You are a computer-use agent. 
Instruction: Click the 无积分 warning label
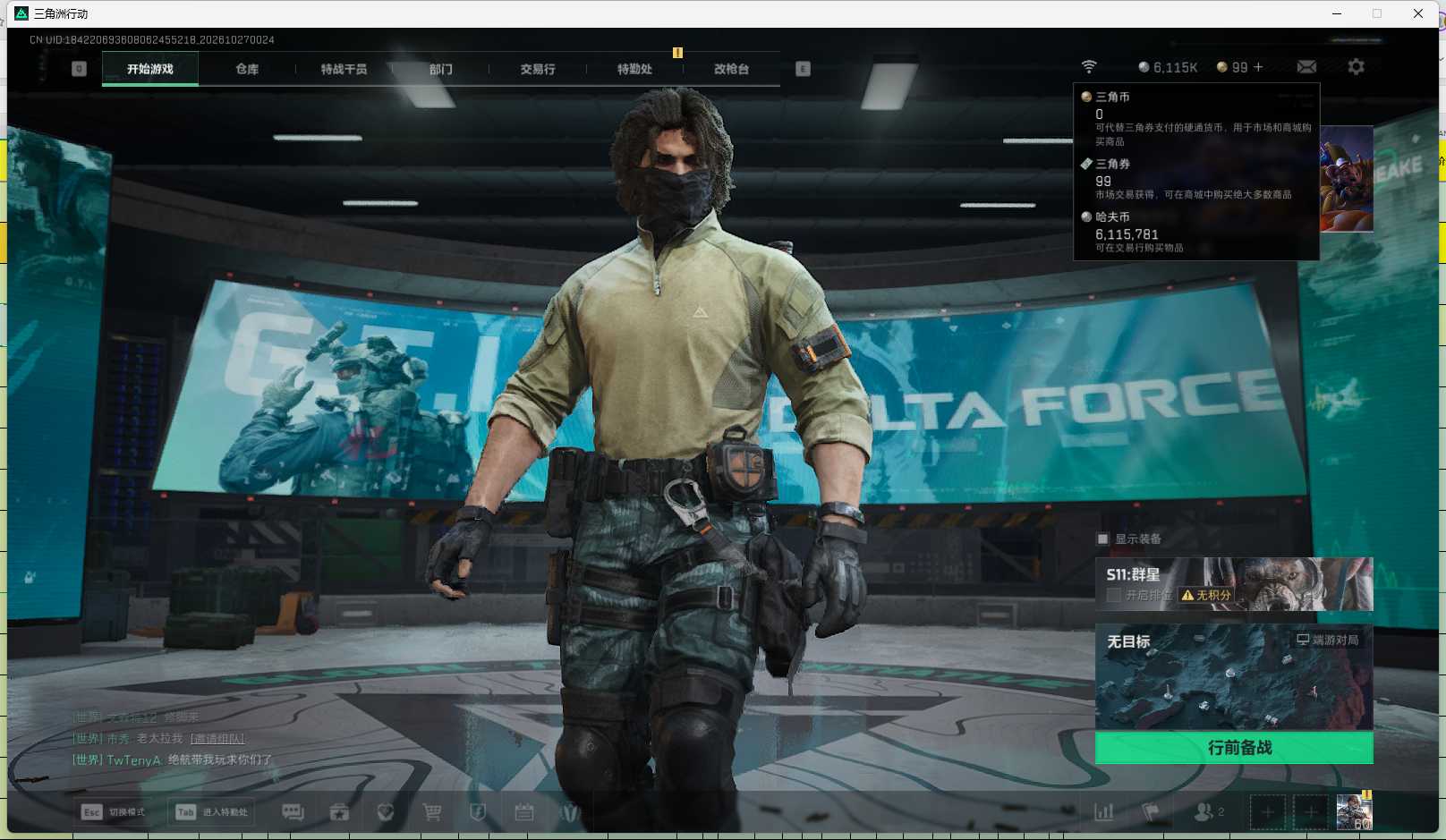pyautogui.click(x=1206, y=595)
